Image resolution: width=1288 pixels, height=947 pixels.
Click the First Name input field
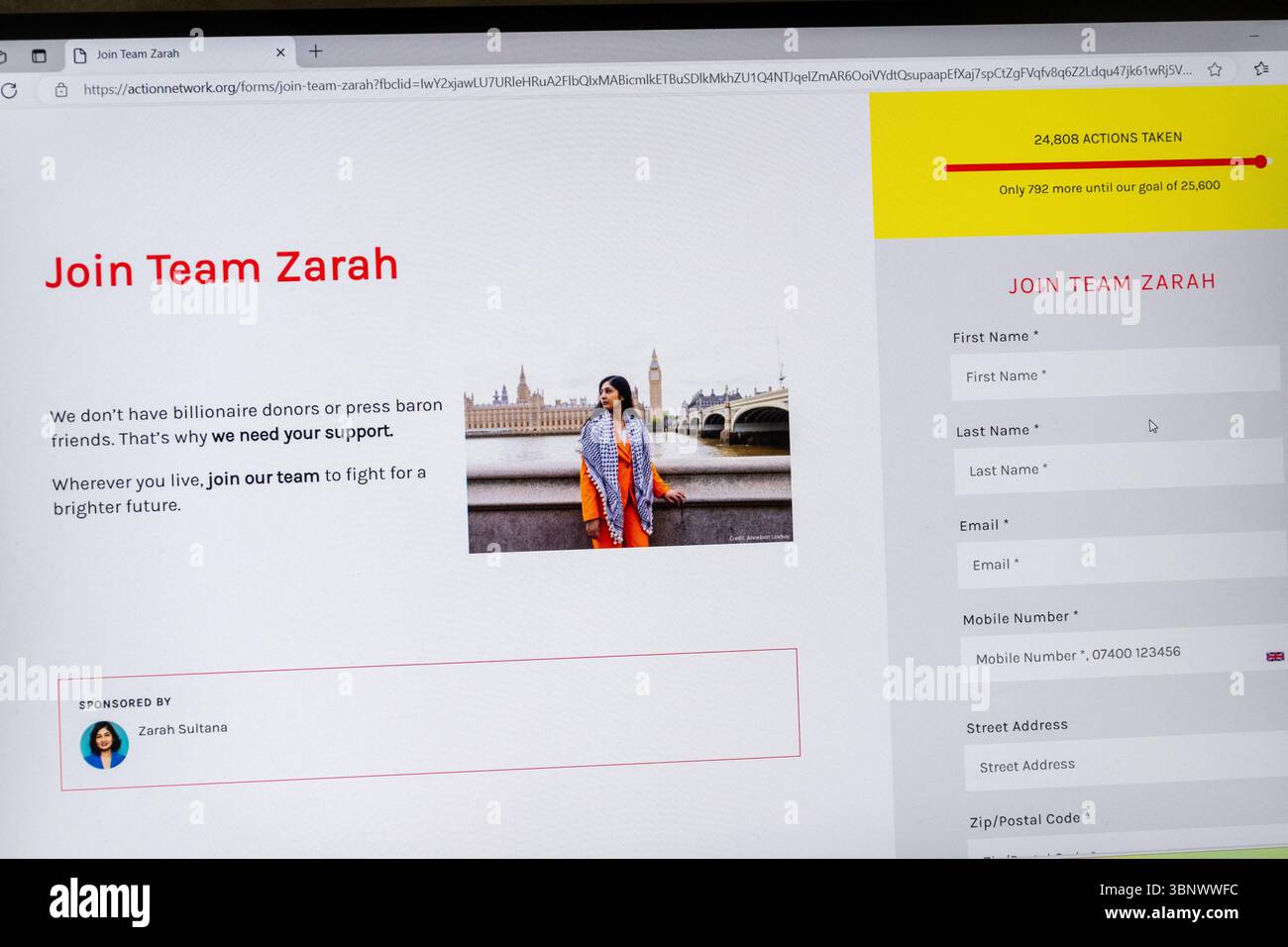coord(1116,373)
